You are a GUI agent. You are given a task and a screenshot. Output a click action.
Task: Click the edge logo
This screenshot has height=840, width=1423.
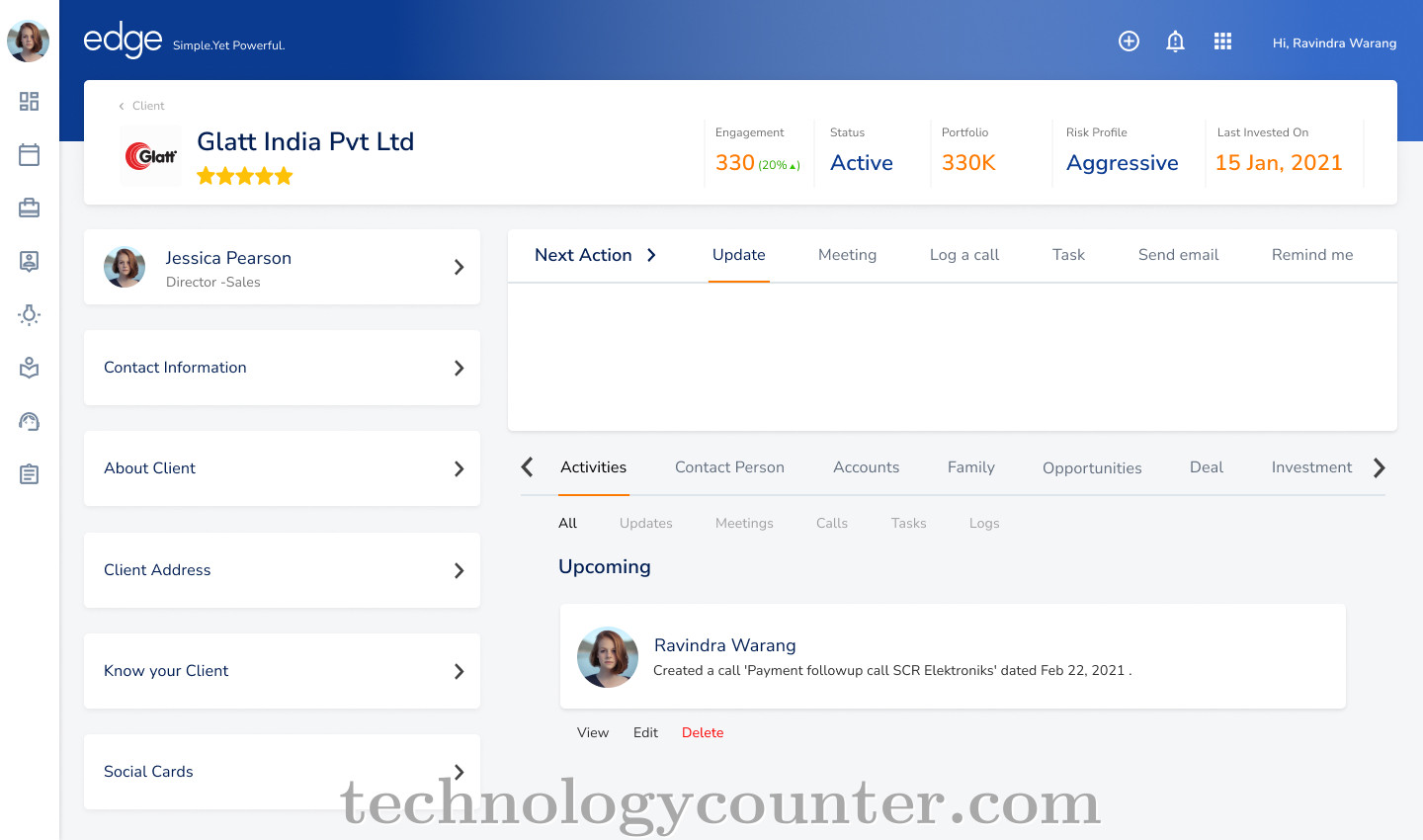[123, 41]
